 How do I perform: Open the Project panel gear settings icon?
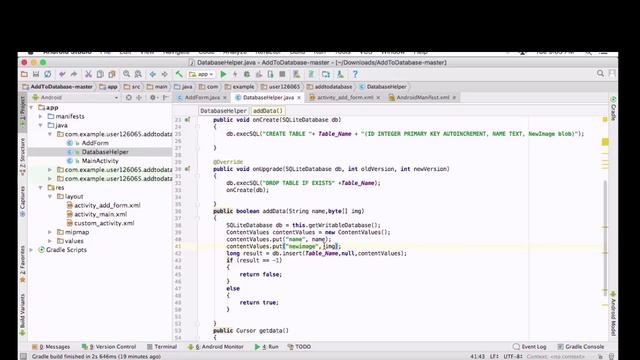tap(153, 98)
